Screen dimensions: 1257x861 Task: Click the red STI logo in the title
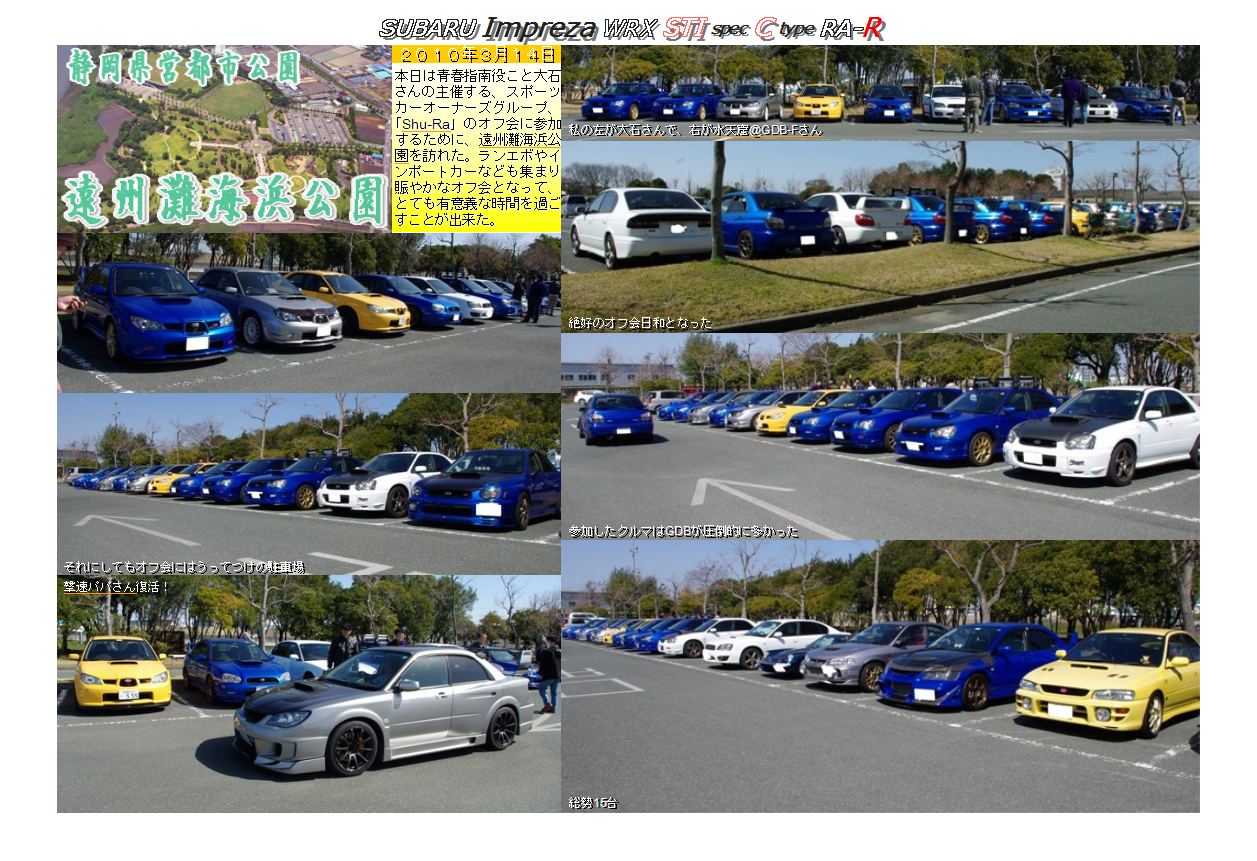point(686,28)
